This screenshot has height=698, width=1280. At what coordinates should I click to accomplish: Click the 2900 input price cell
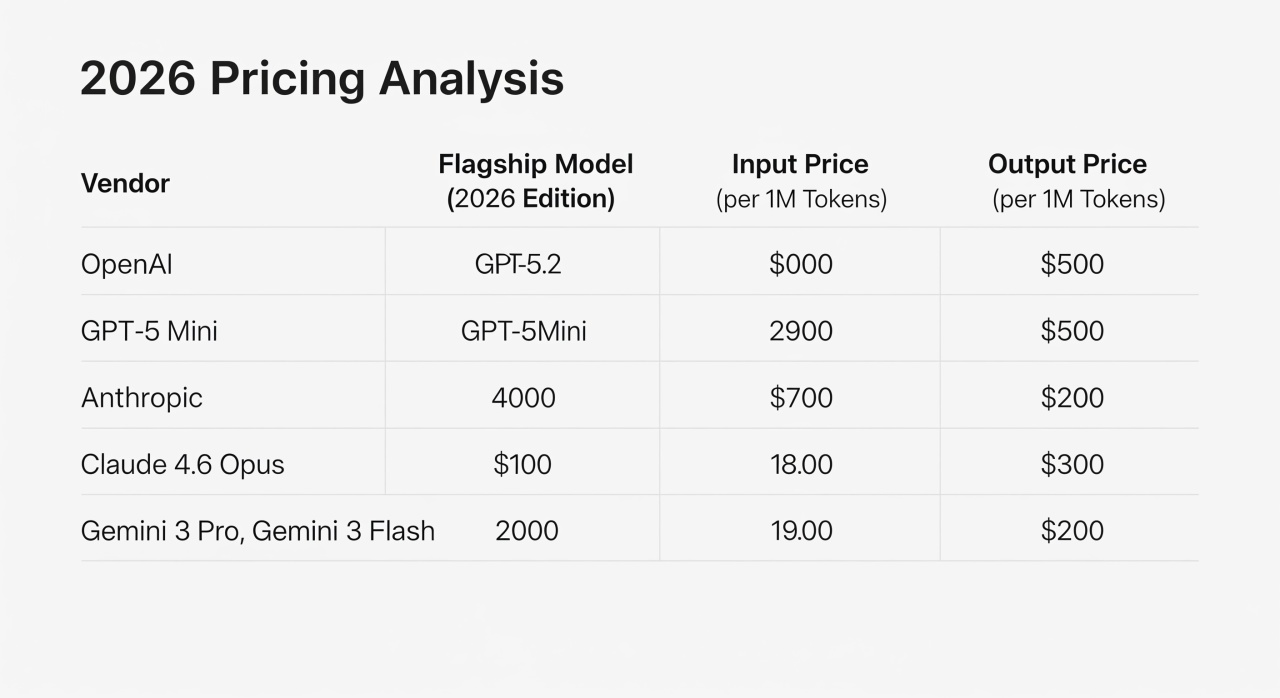[x=801, y=331]
